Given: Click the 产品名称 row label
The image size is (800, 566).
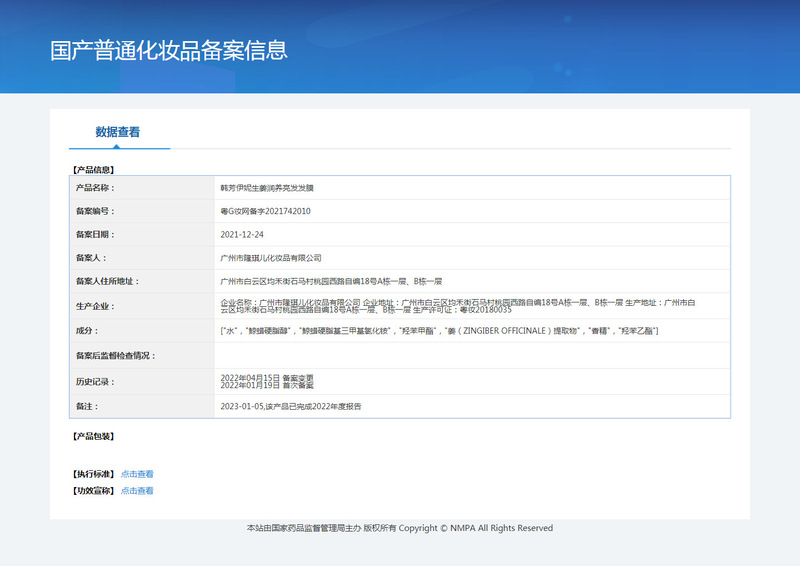Looking at the screenshot, I should tap(95, 188).
